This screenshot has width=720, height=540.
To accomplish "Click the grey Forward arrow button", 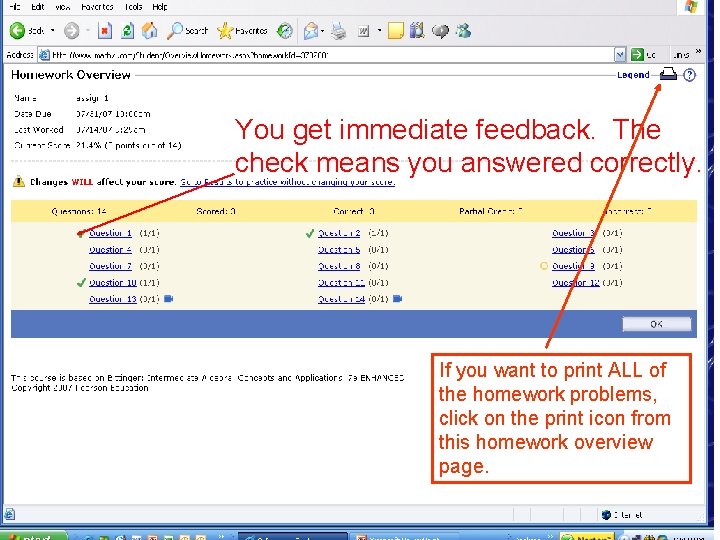I will click(71, 31).
